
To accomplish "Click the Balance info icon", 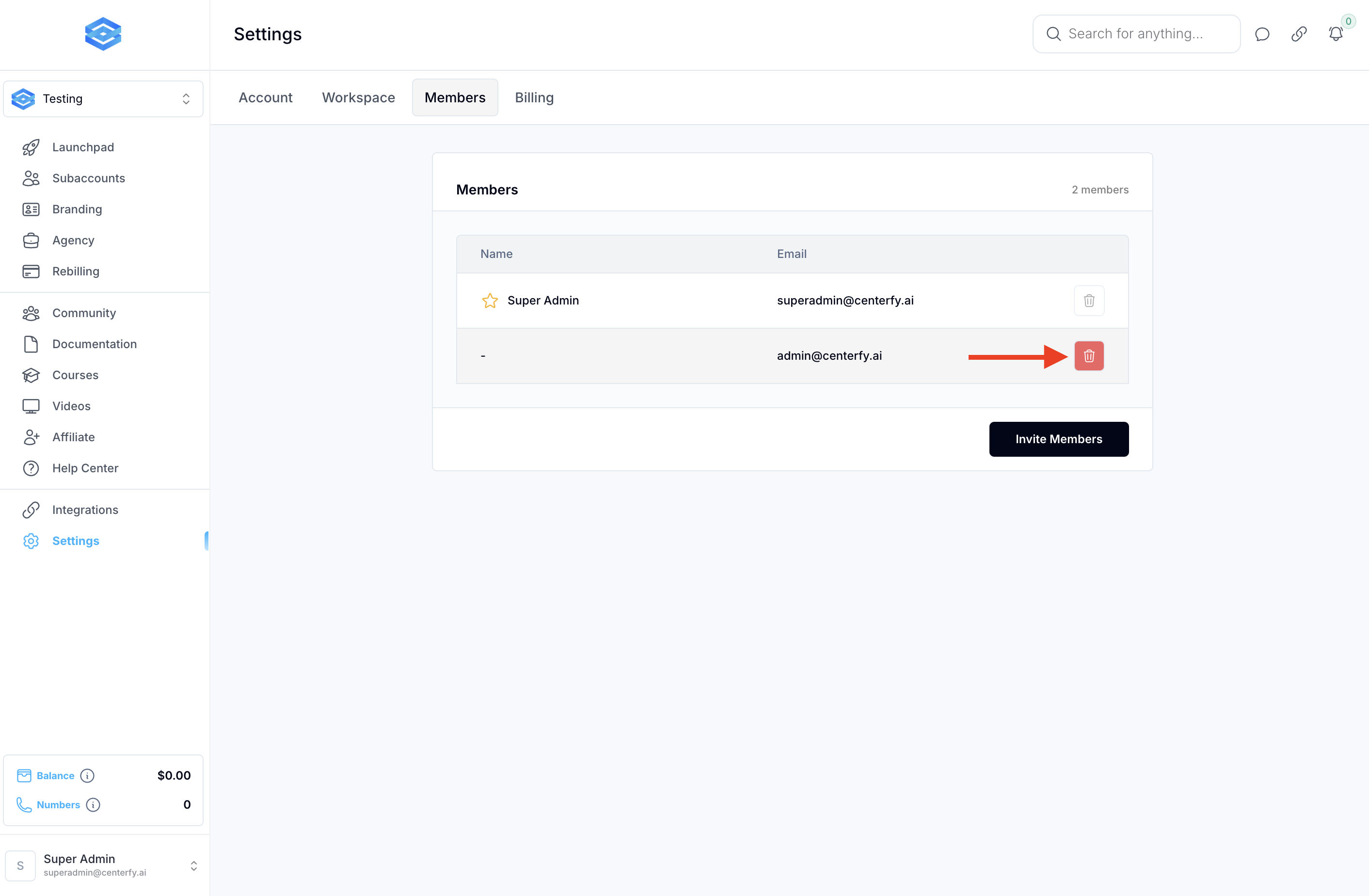I will pos(87,775).
